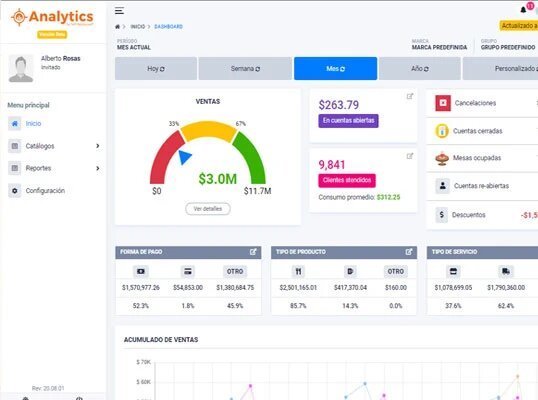Expand the Tipo de Producto panel icon

(x=409, y=252)
